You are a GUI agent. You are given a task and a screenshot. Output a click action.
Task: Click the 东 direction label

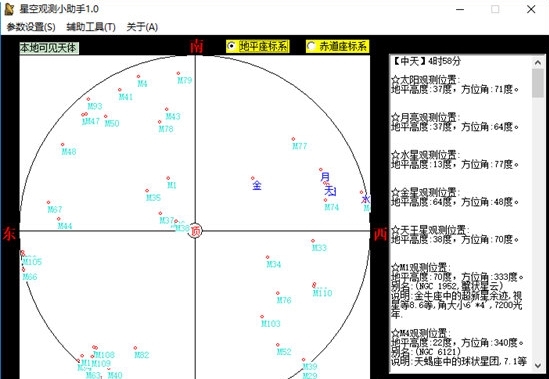(x=9, y=234)
